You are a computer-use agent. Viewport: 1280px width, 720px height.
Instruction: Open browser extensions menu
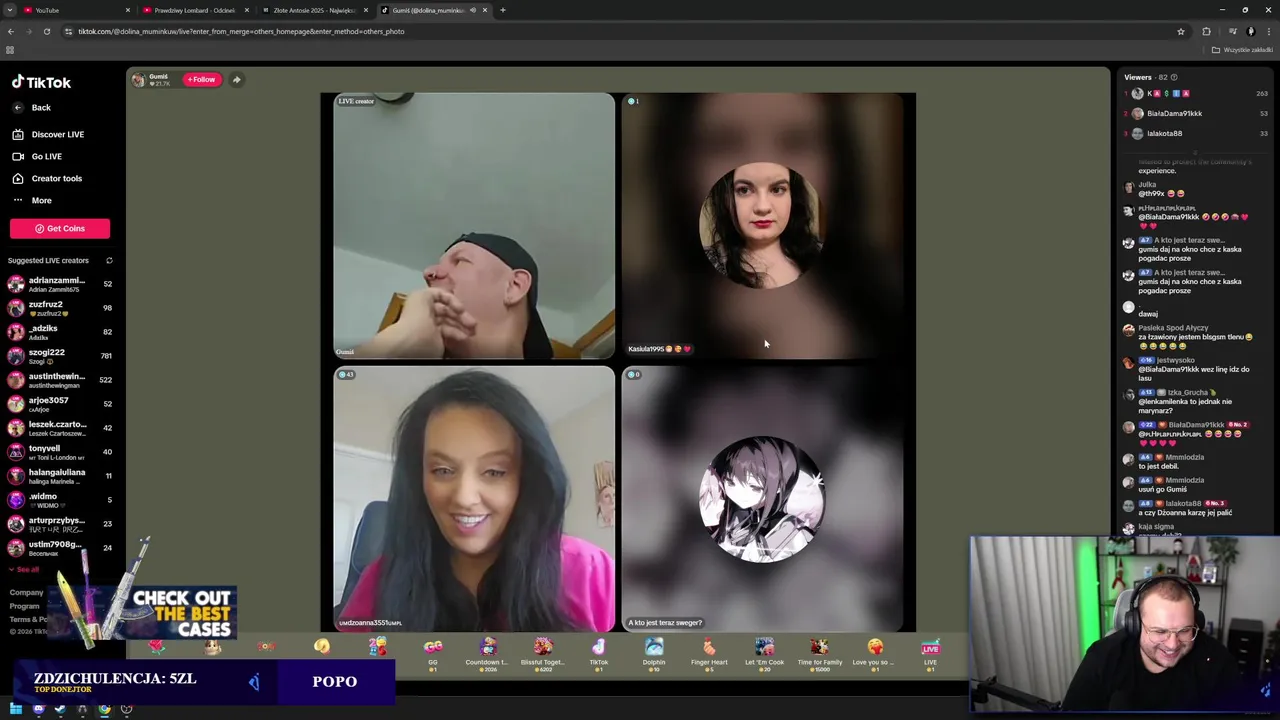[x=1206, y=31]
